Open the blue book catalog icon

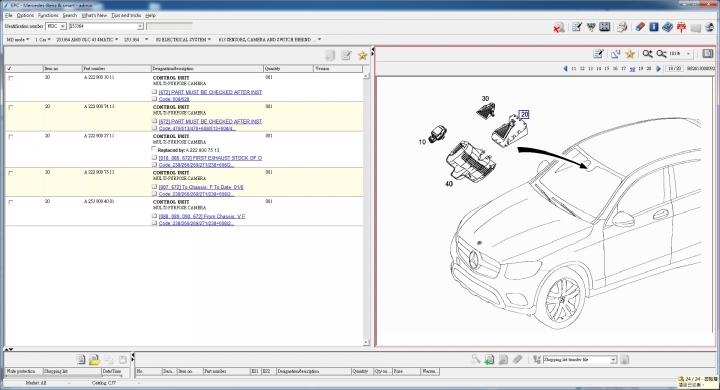[x=668, y=27]
